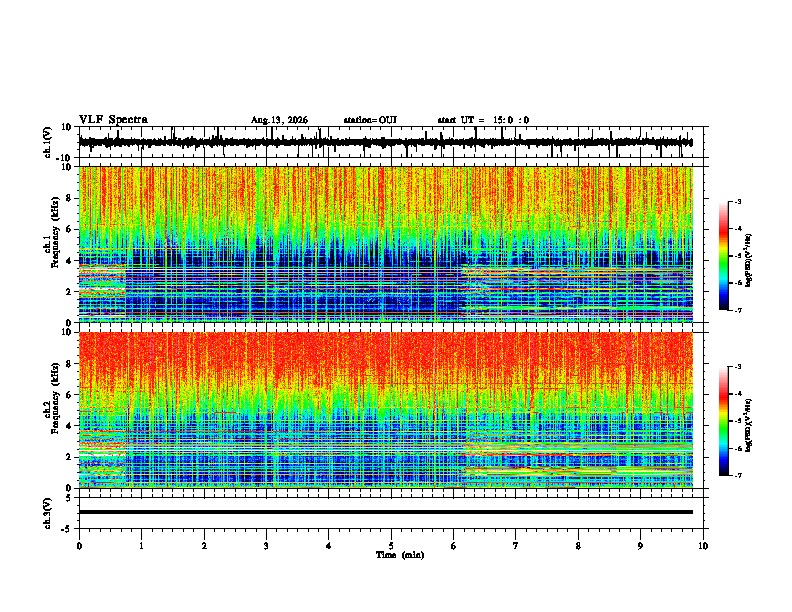Image resolution: width=792 pixels, height=612 pixels.
Task: Click the "station=OUI" header label
Action: 370,120
